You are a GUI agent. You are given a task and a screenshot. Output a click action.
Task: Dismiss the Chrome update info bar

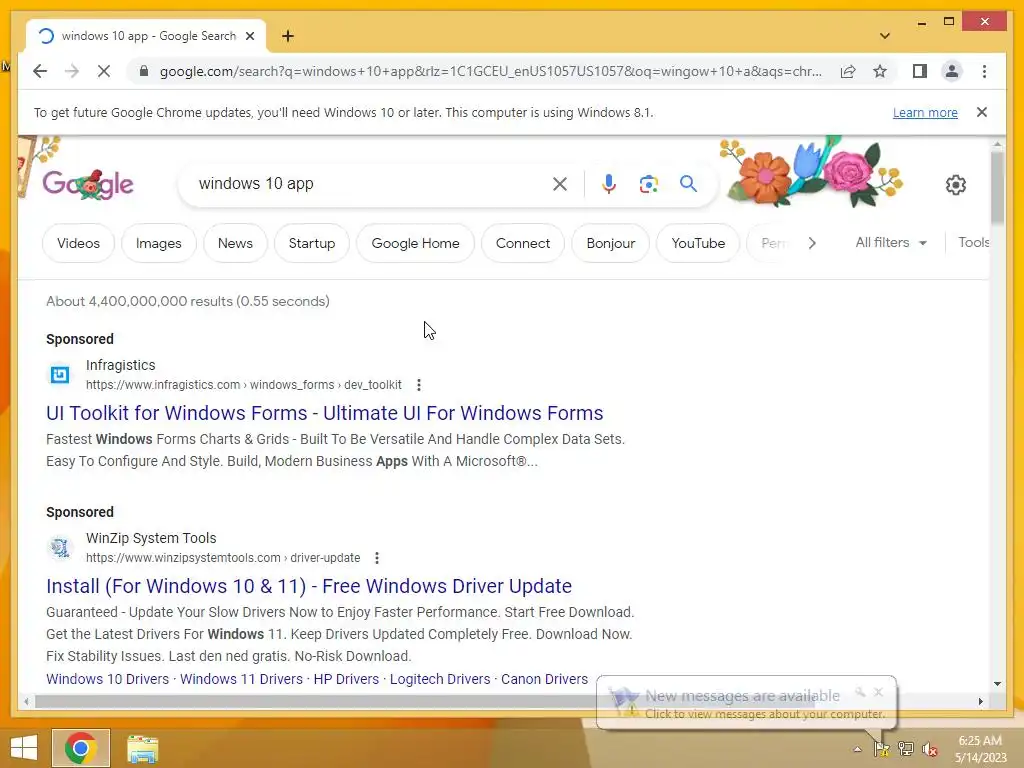[982, 112]
